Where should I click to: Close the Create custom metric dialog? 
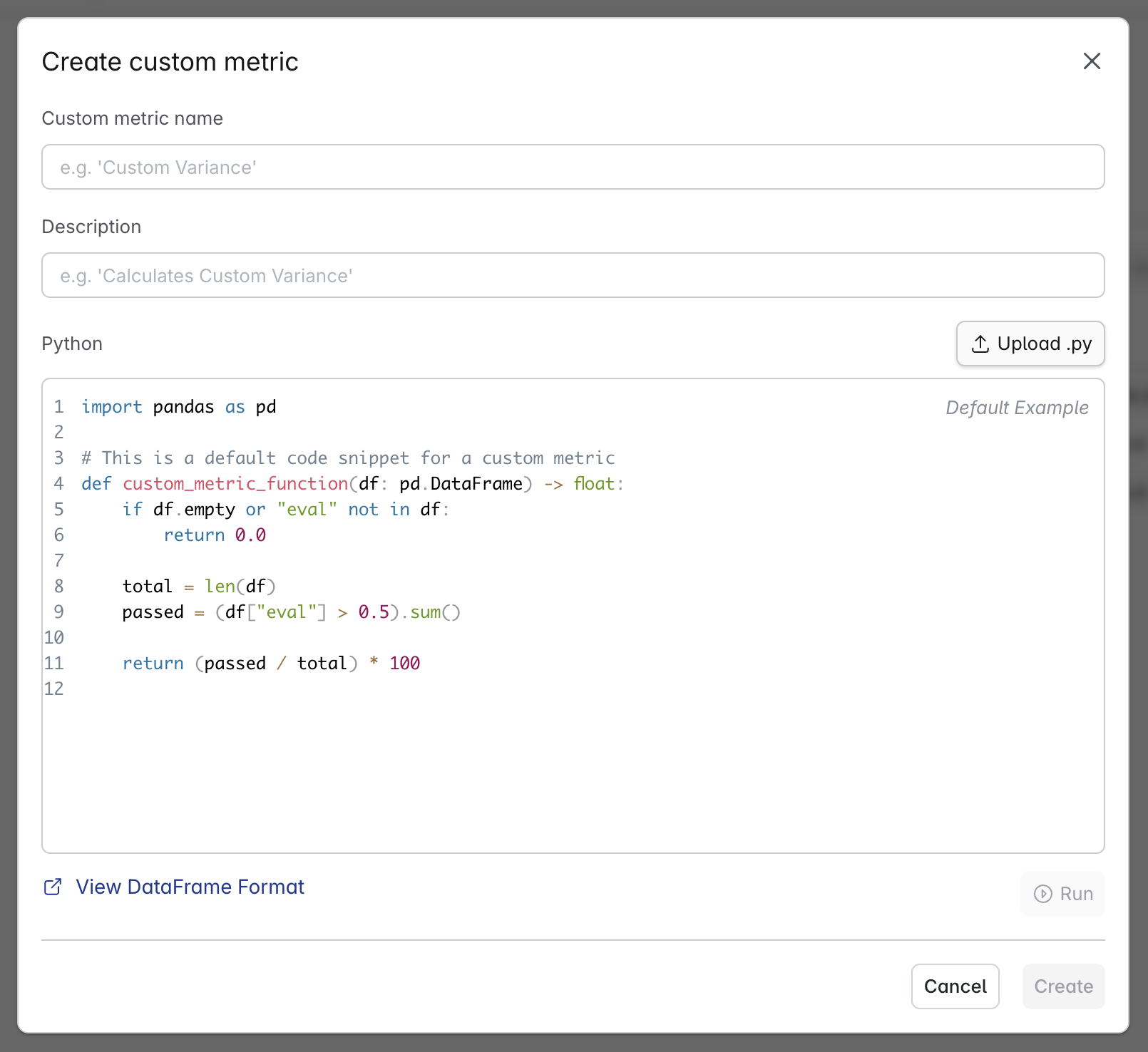click(1092, 61)
